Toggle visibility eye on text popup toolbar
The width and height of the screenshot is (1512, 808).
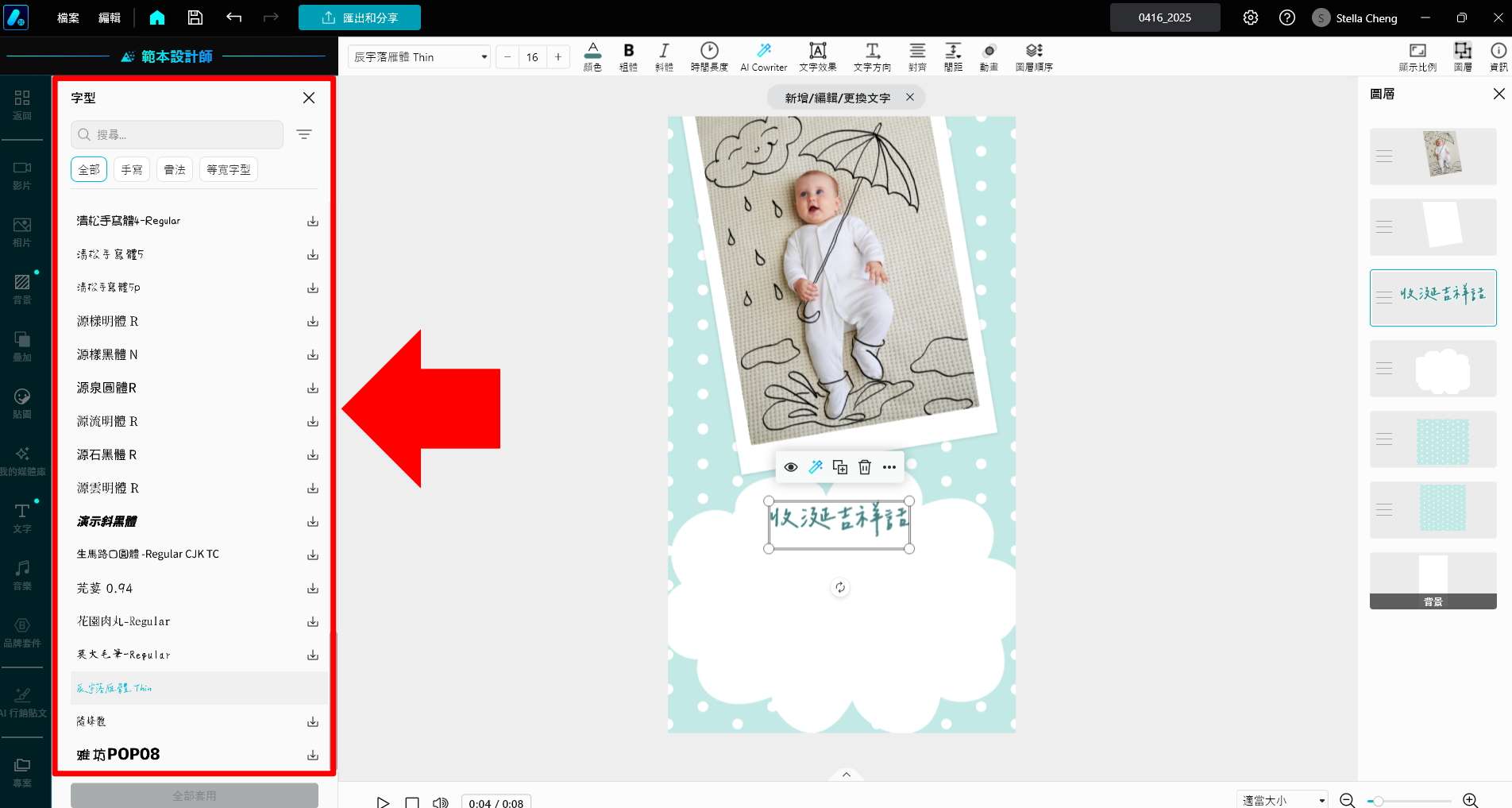tap(791, 467)
